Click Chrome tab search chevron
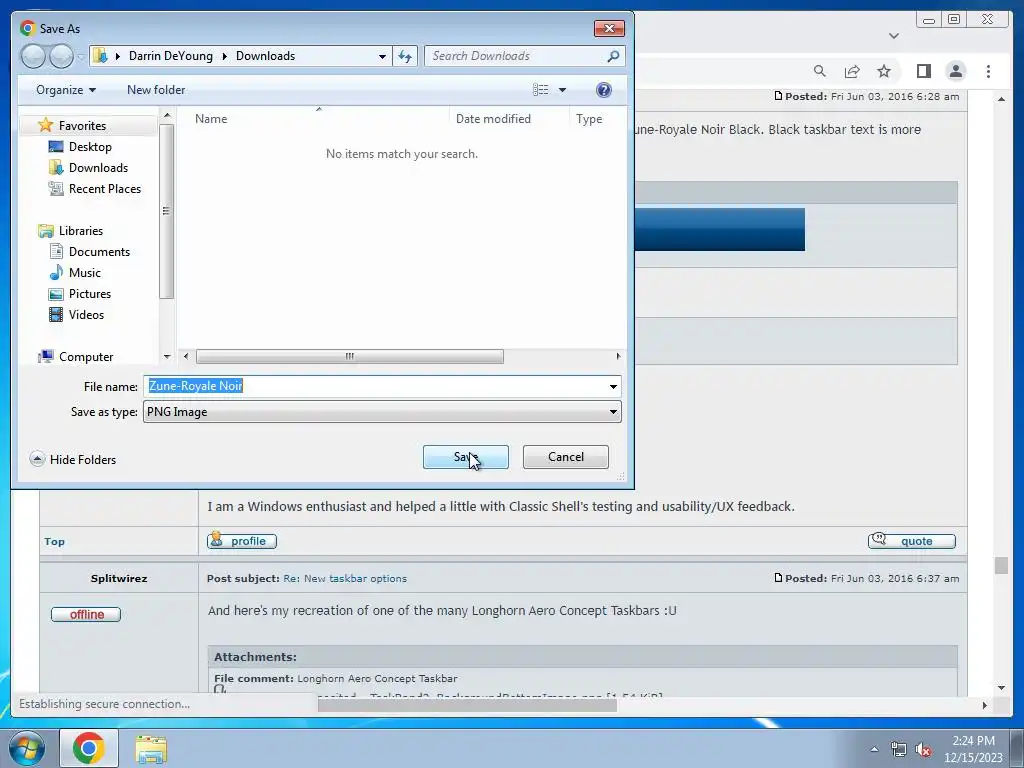Screen dimensions: 1024x768 [x=894, y=36]
